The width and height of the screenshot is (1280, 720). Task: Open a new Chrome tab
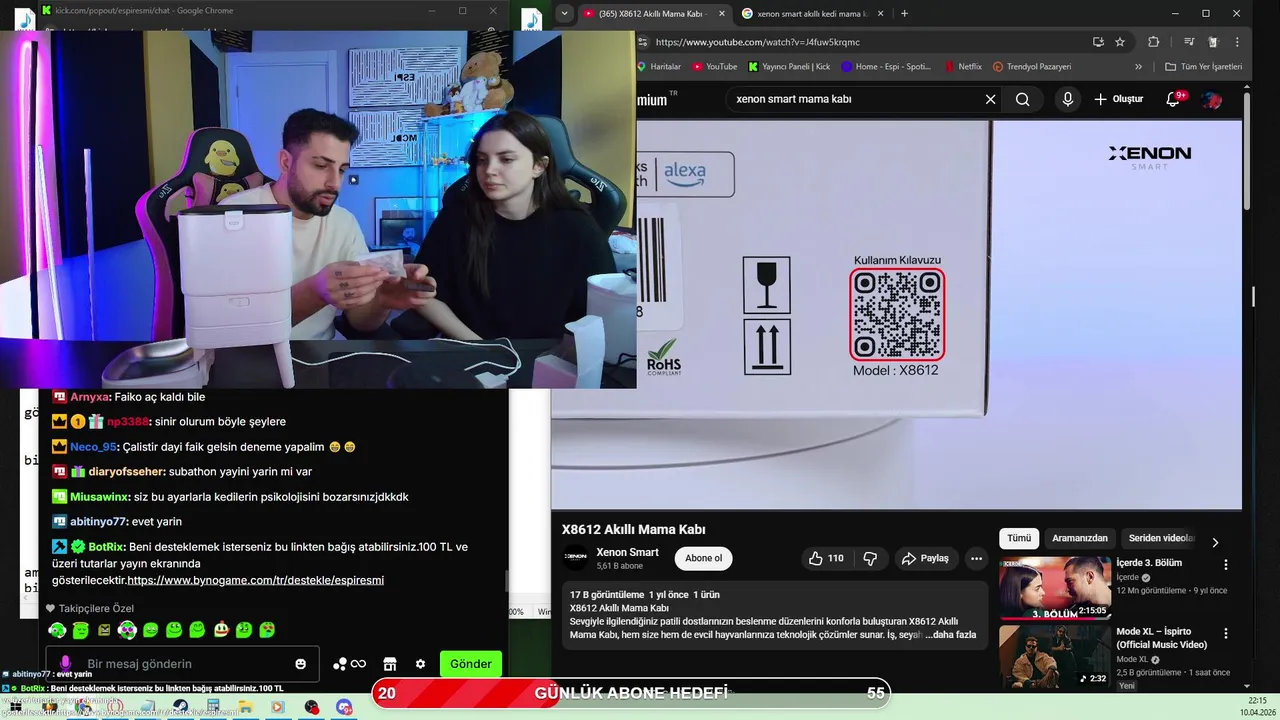904,14
